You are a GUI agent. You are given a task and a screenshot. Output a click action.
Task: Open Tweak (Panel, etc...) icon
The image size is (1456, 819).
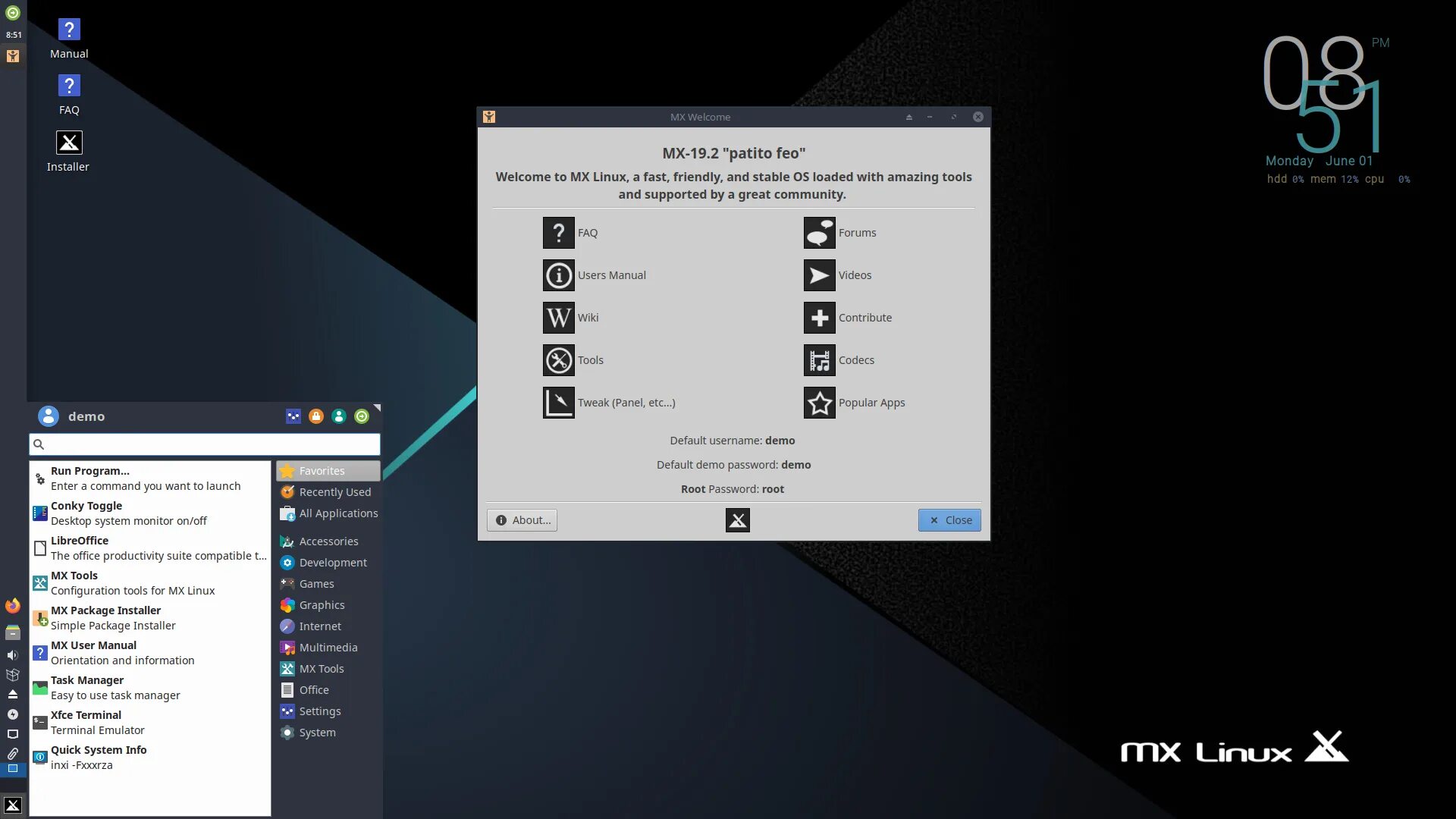[x=558, y=403]
